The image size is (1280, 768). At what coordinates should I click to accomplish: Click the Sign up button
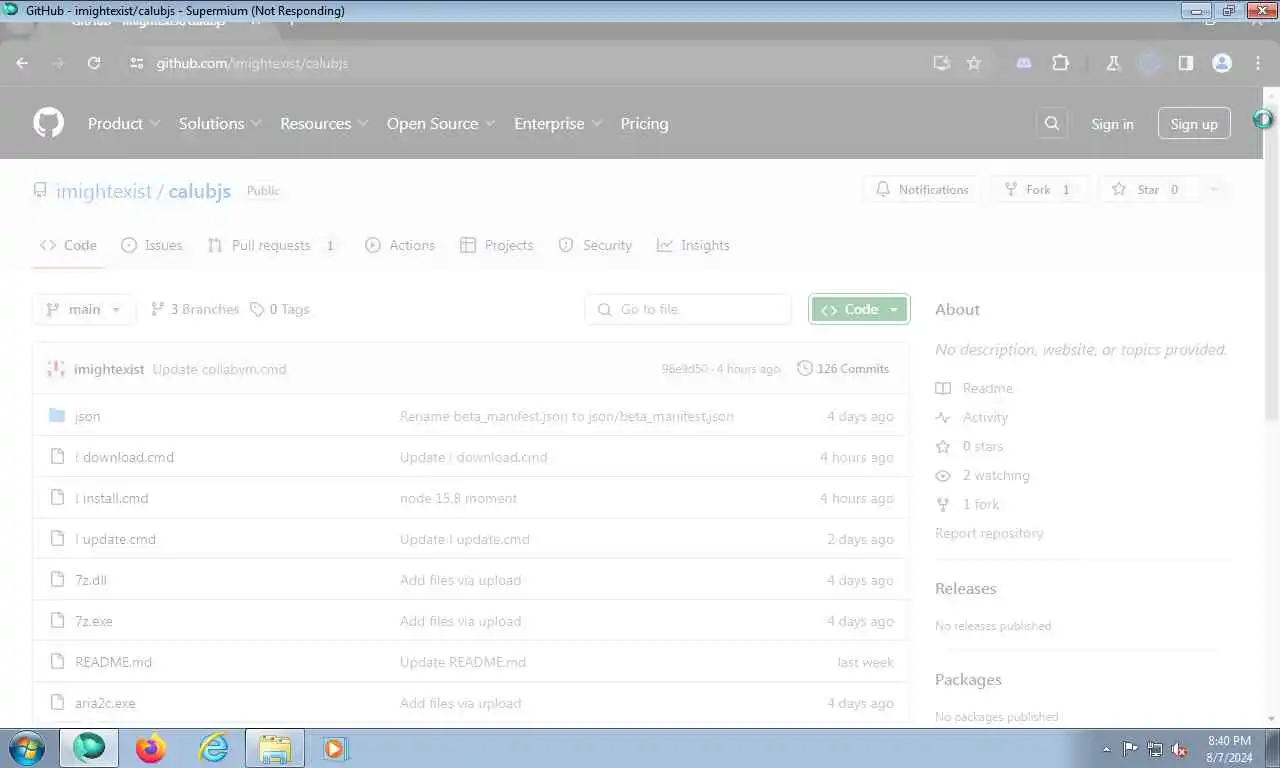coord(1194,124)
